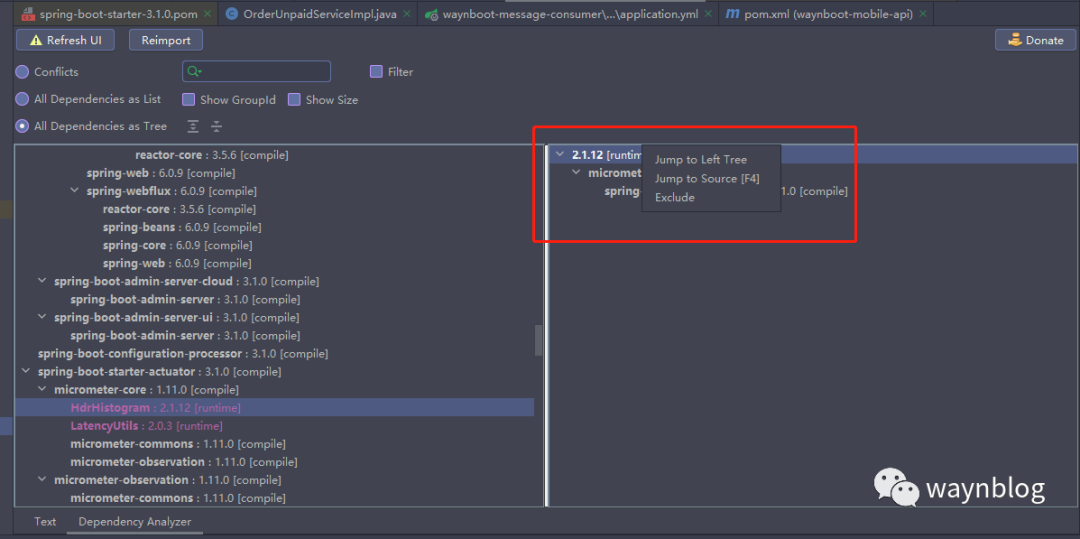This screenshot has height=539, width=1080.
Task: Click the dependency search input field
Action: click(256, 72)
